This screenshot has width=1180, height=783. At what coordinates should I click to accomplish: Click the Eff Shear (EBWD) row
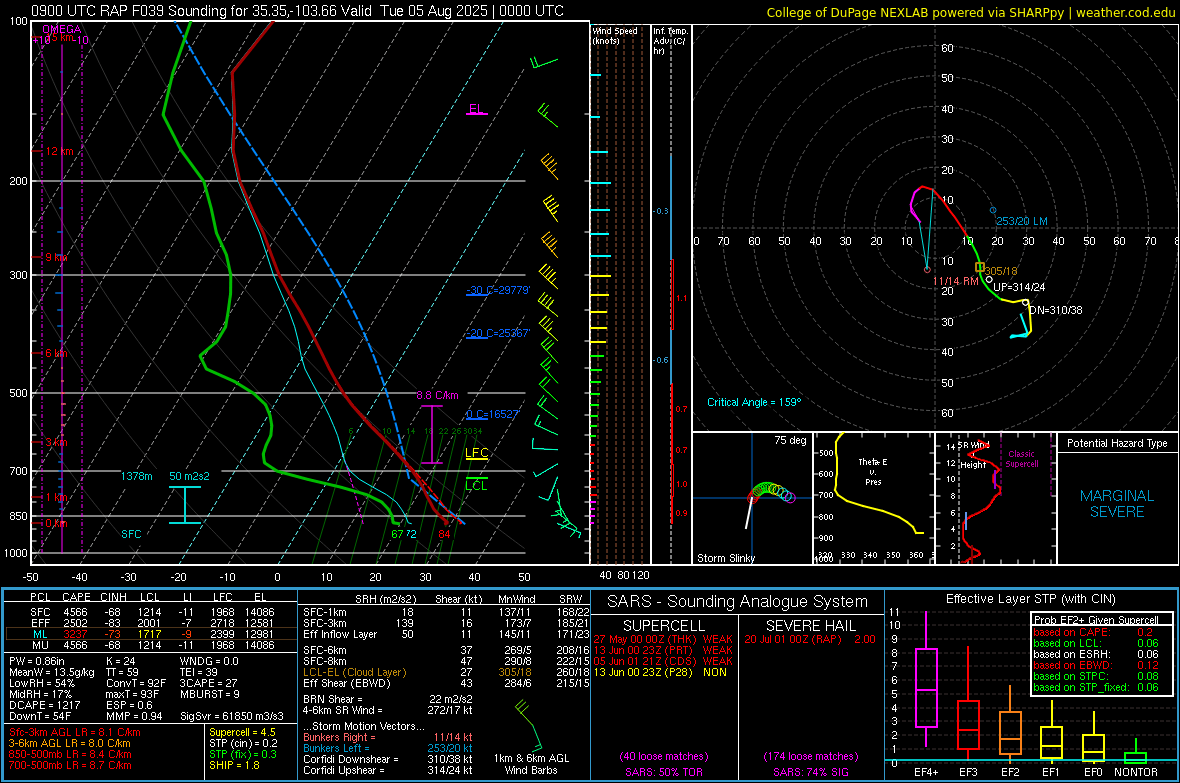(446, 683)
